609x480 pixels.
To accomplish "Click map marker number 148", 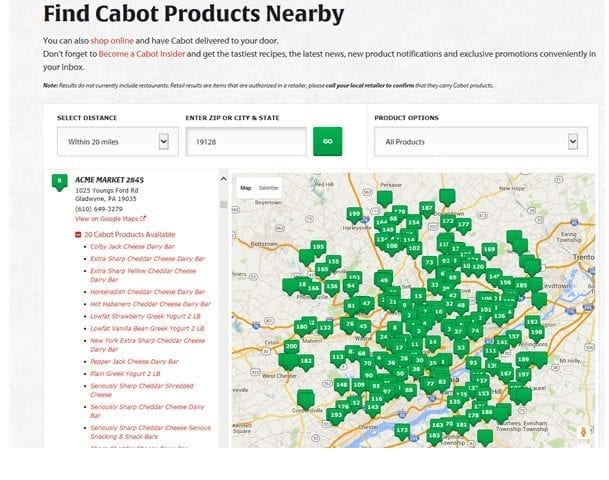I will click(x=342, y=386).
